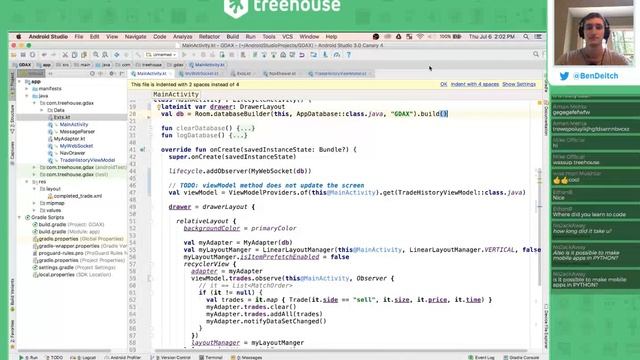This screenshot has height=360, width=640.
Task: Collapse the Gradle Scripts node
Action: [x=20, y=218]
